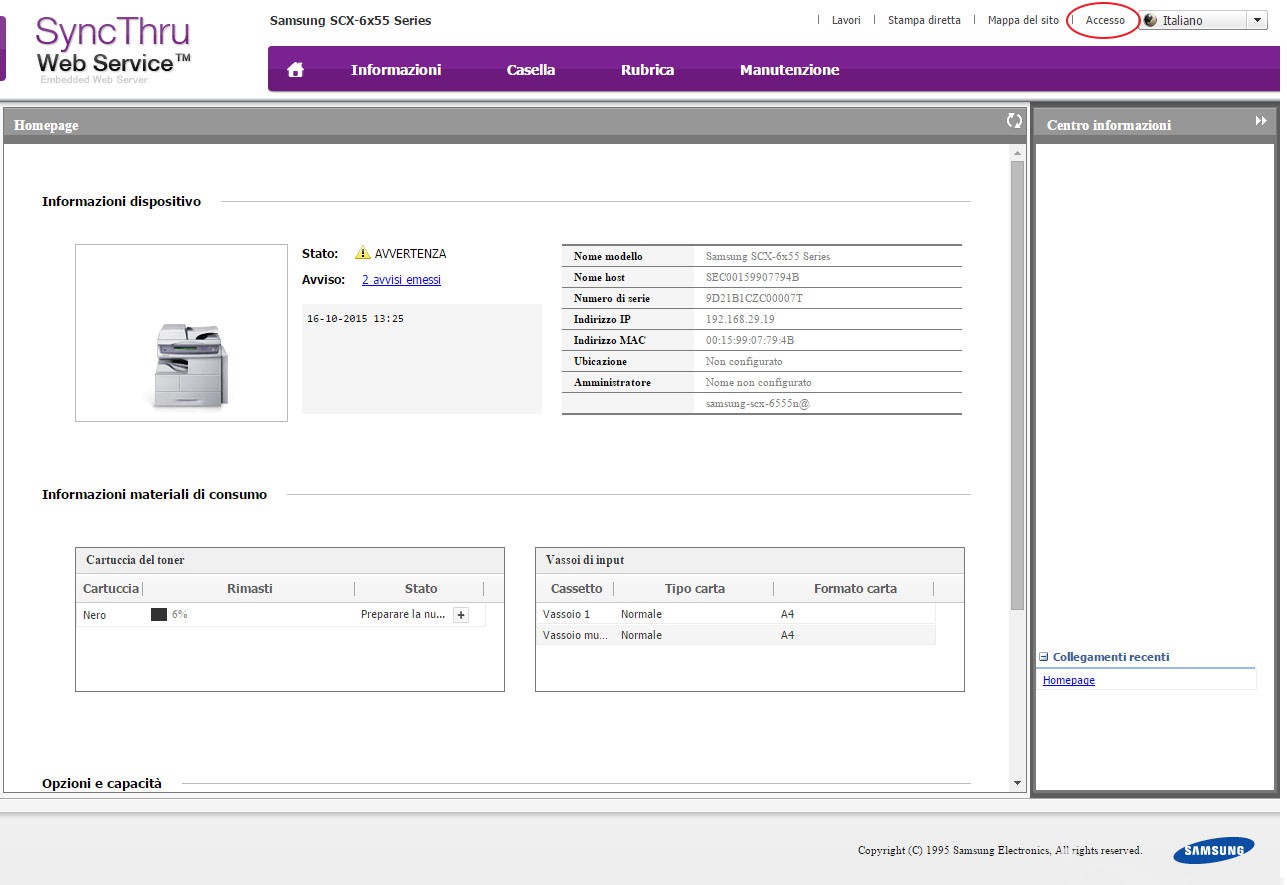Click the Rimasti column header

click(249, 588)
